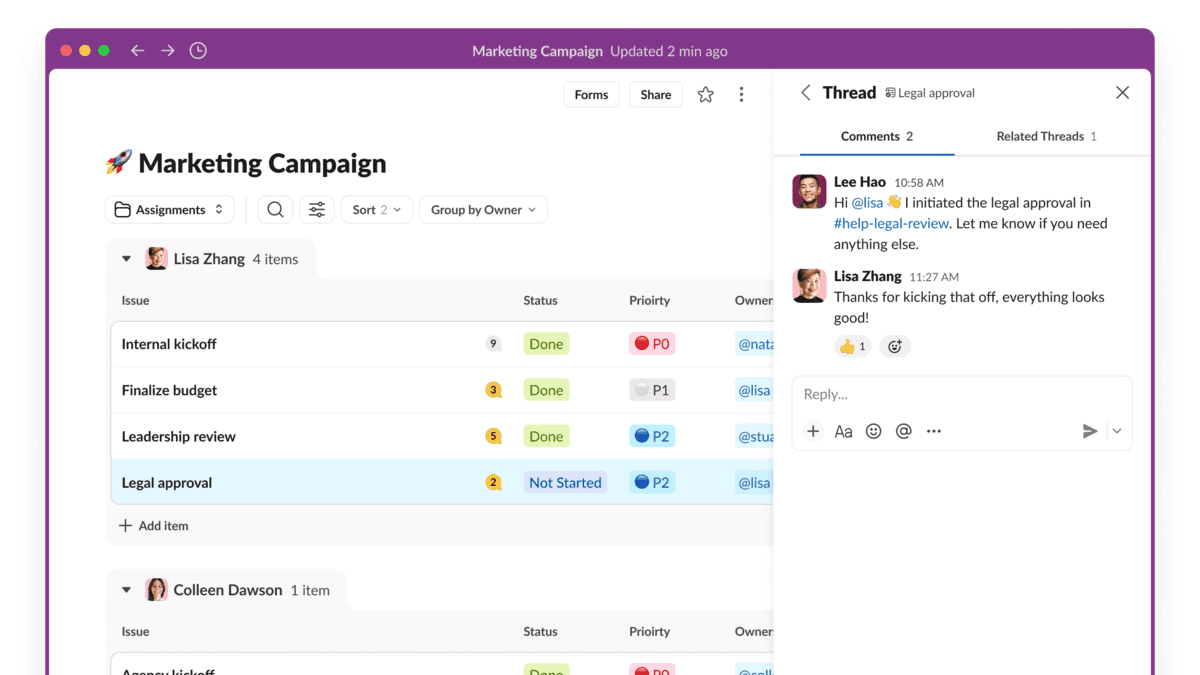1200x675 pixels.
Task: Toggle Aa text formatting in reply box
Action: point(843,431)
